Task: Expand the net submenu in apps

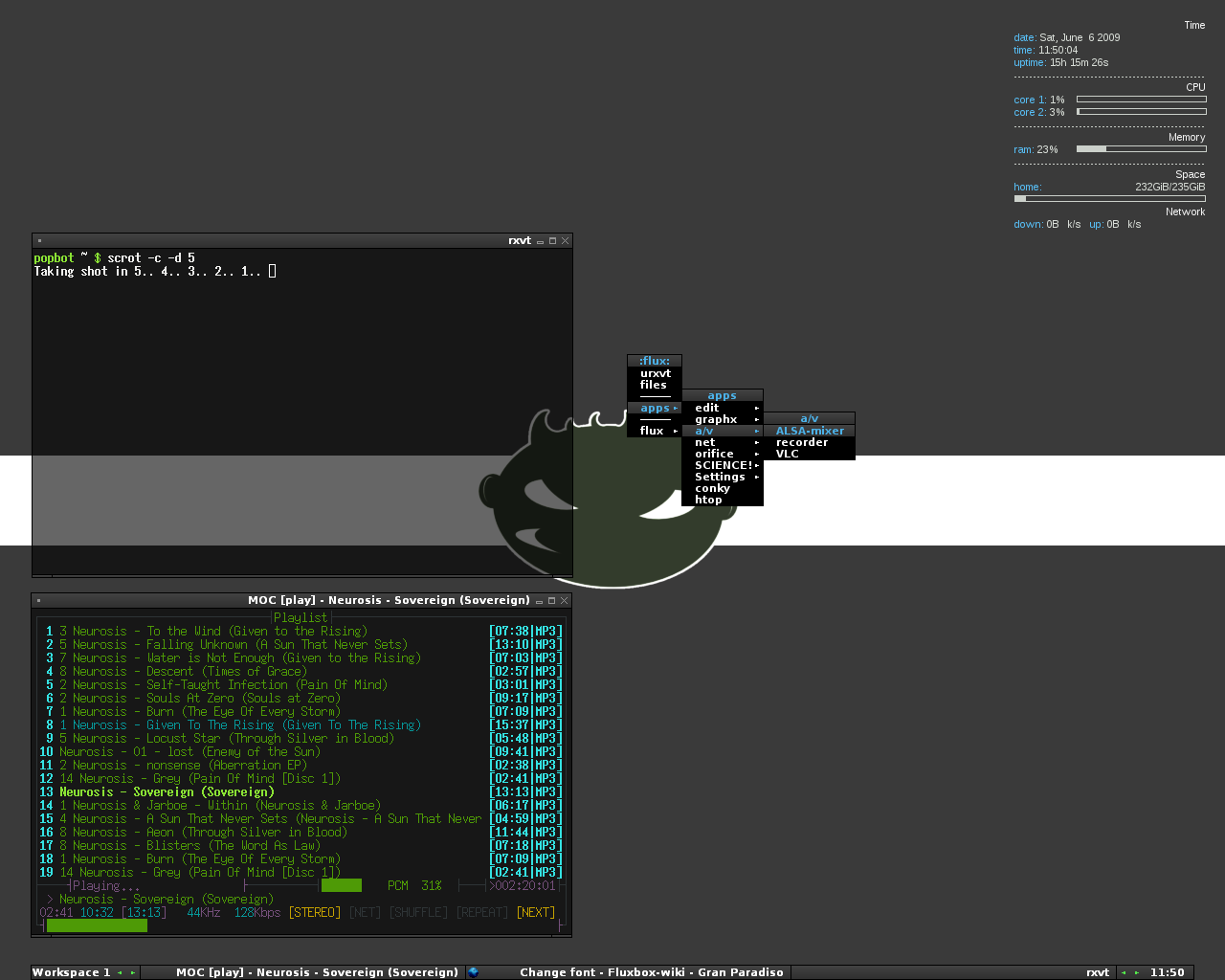Action: 723,442
